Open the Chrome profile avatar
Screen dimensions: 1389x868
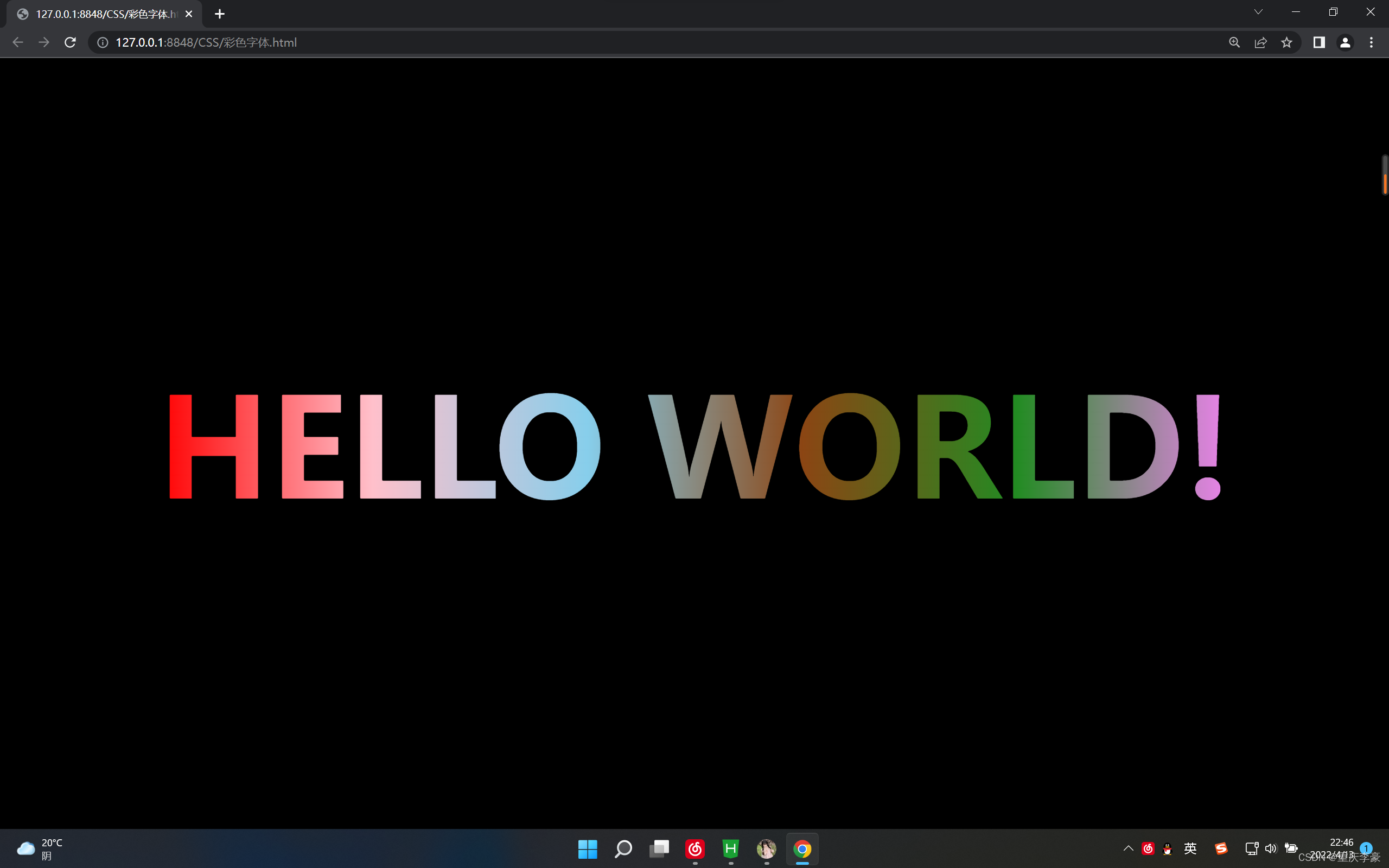click(1345, 42)
